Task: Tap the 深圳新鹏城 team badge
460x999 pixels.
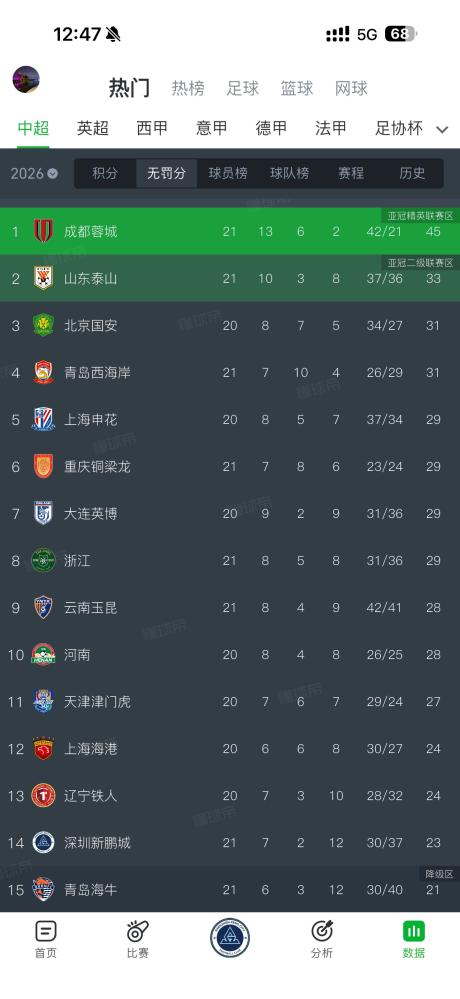Action: pos(43,842)
